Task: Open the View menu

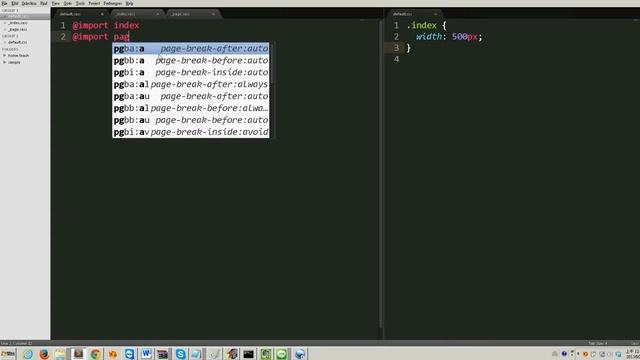Action: click(x=56, y=3)
